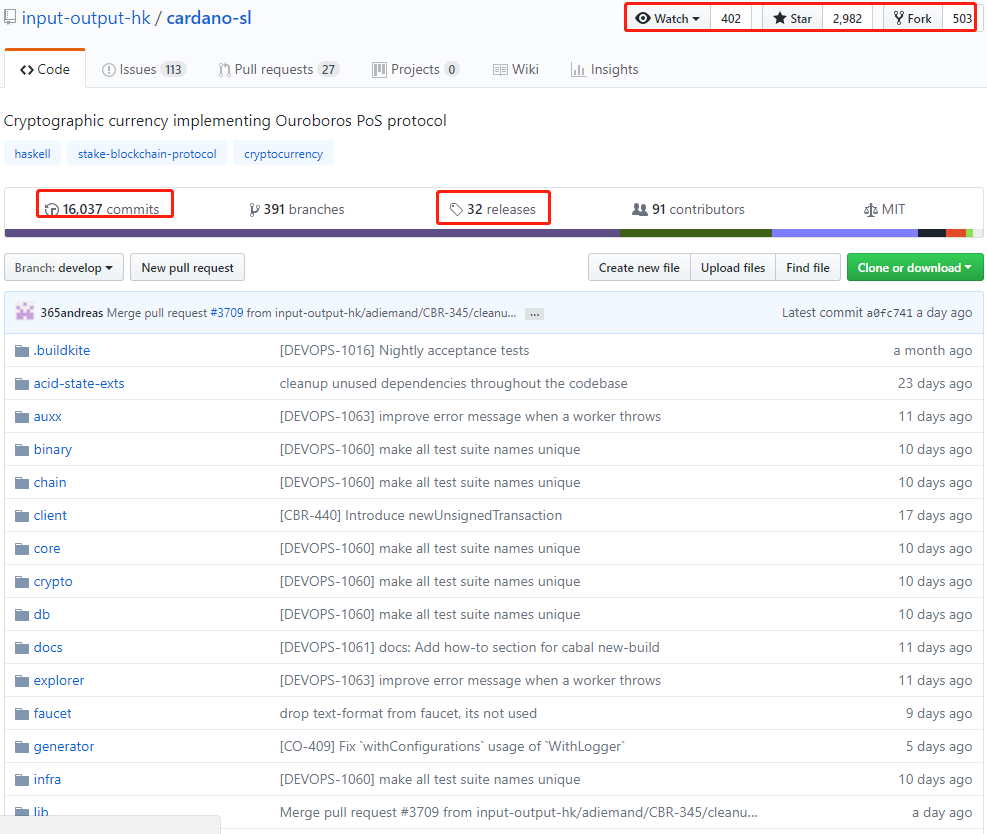
Task: Switch to the Code tab
Action: point(45,69)
